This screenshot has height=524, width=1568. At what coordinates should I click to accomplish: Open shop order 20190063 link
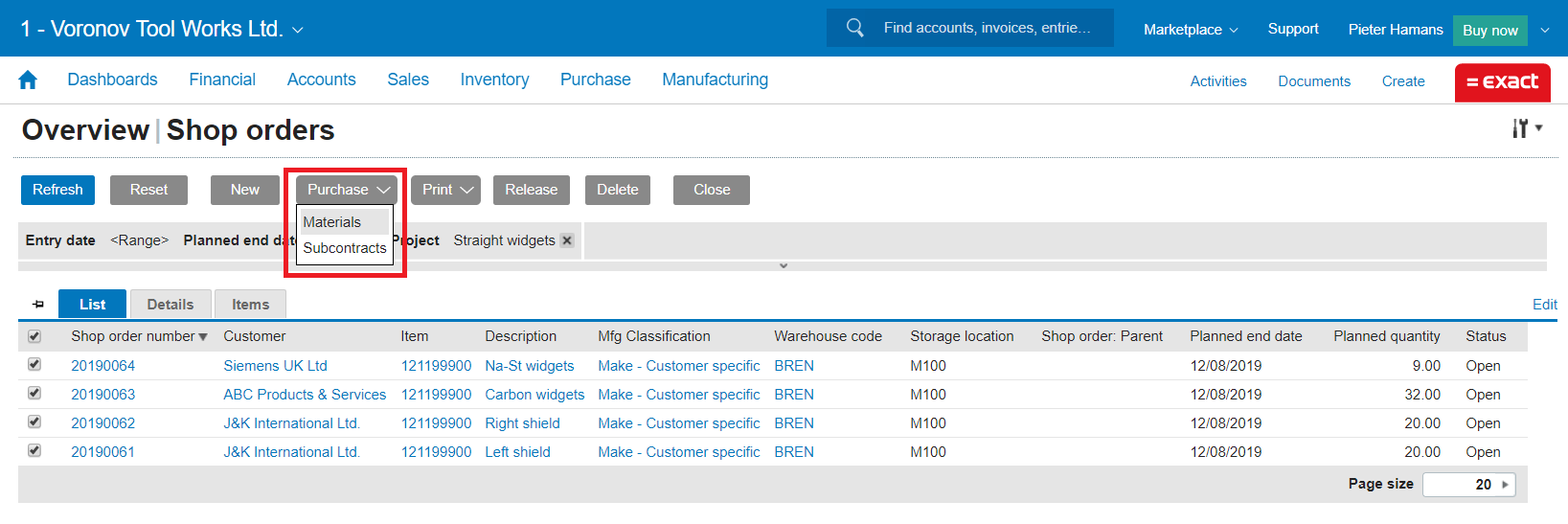coord(102,395)
